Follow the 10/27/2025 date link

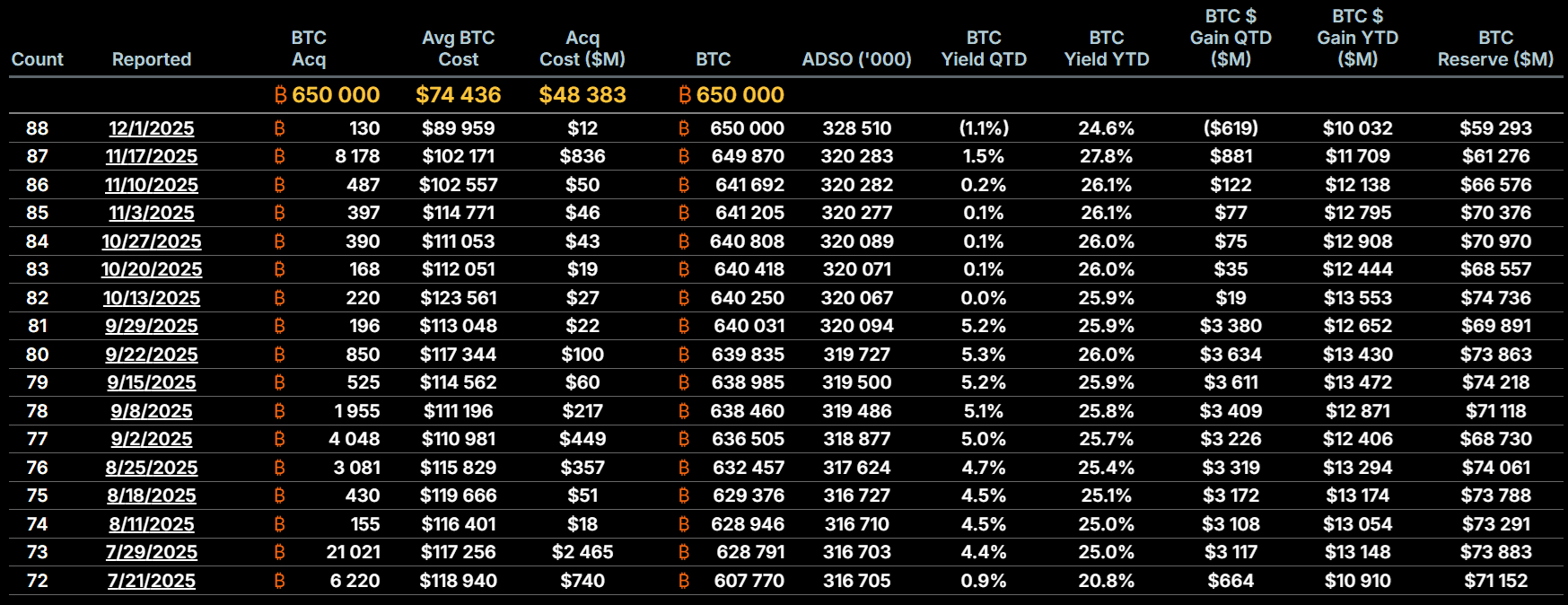point(152,241)
